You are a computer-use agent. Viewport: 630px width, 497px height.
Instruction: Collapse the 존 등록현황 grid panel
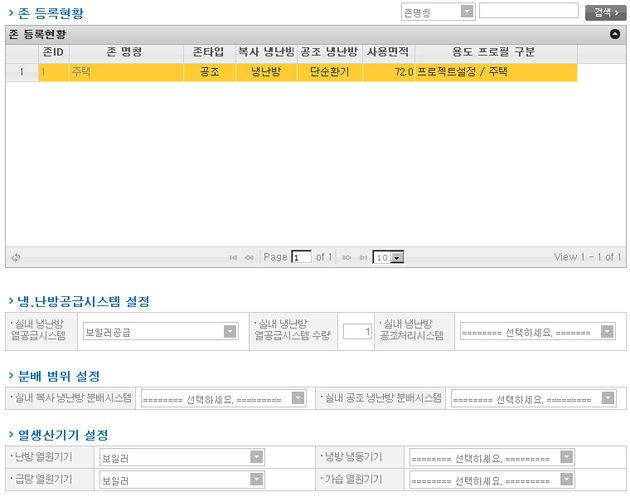pyautogui.click(x=614, y=33)
